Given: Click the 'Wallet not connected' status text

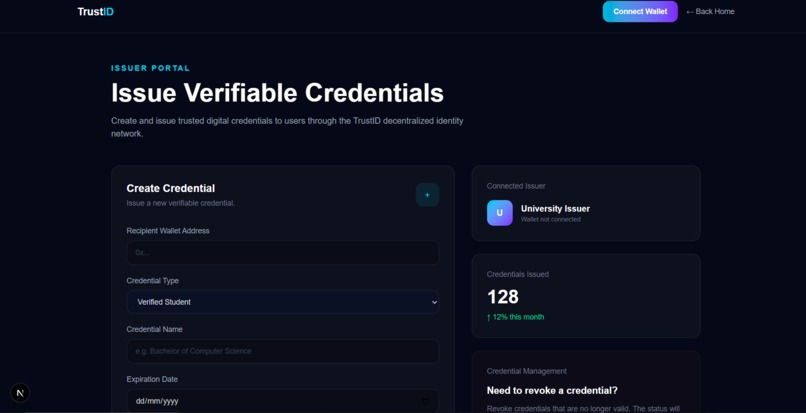Looking at the screenshot, I should point(551,220).
